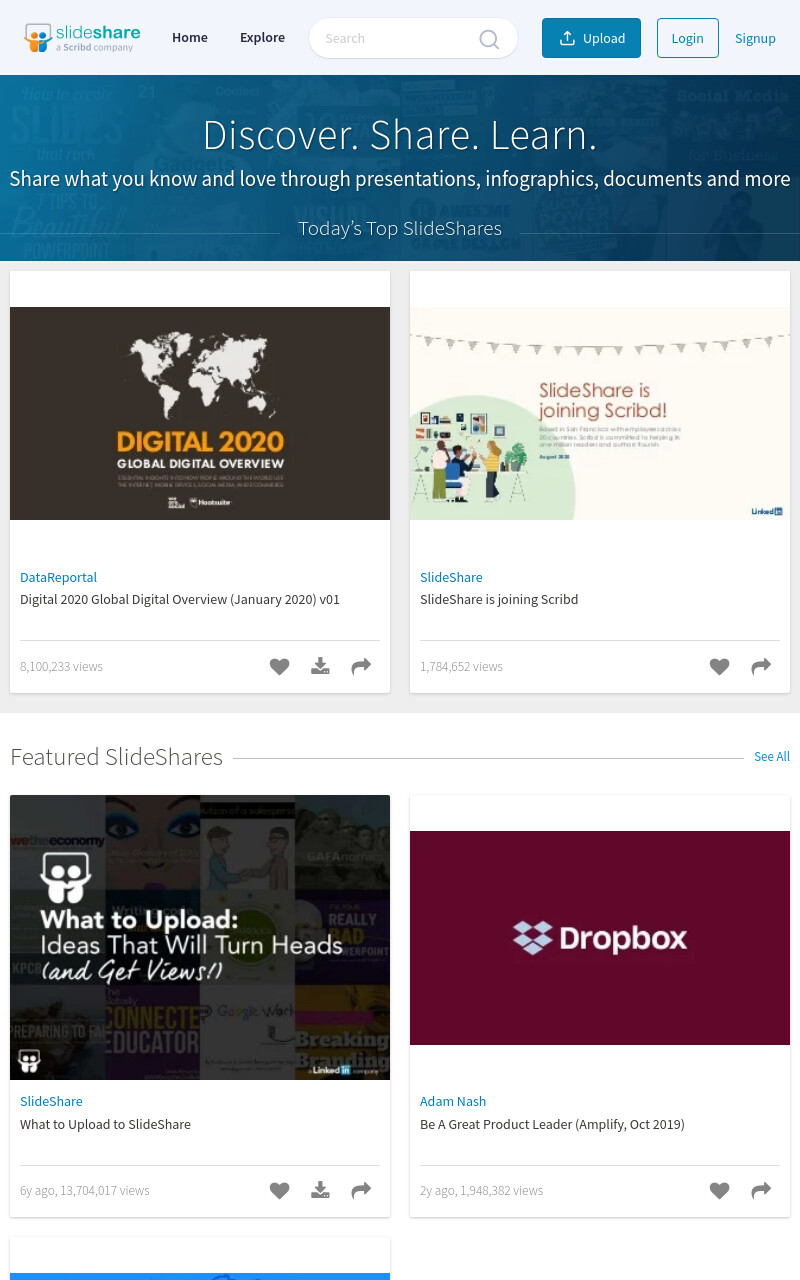Open the SlideShare is joining Scribd thumbnail
Image resolution: width=800 pixels, height=1280 pixels.
coord(600,413)
